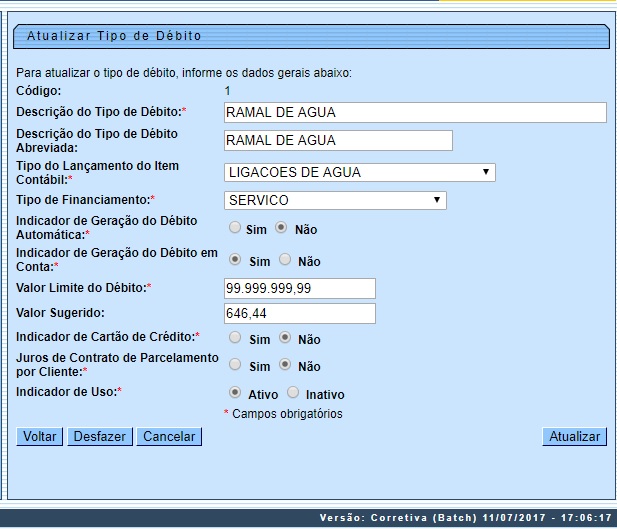
Task: Focus the Descrição do Tipo de Débito field
Action: coord(415,112)
